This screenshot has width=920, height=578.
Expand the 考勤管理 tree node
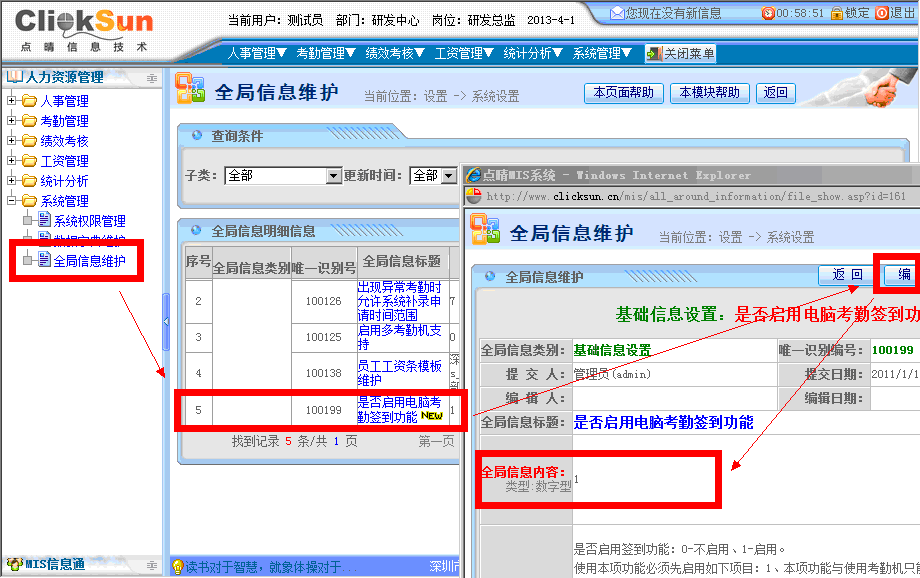[11, 121]
